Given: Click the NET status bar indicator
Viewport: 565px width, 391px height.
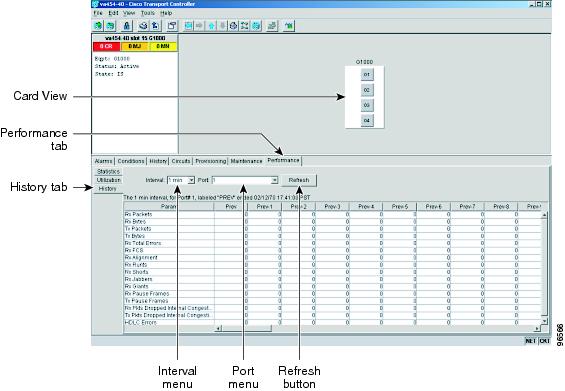Looking at the screenshot, I should (531, 341).
